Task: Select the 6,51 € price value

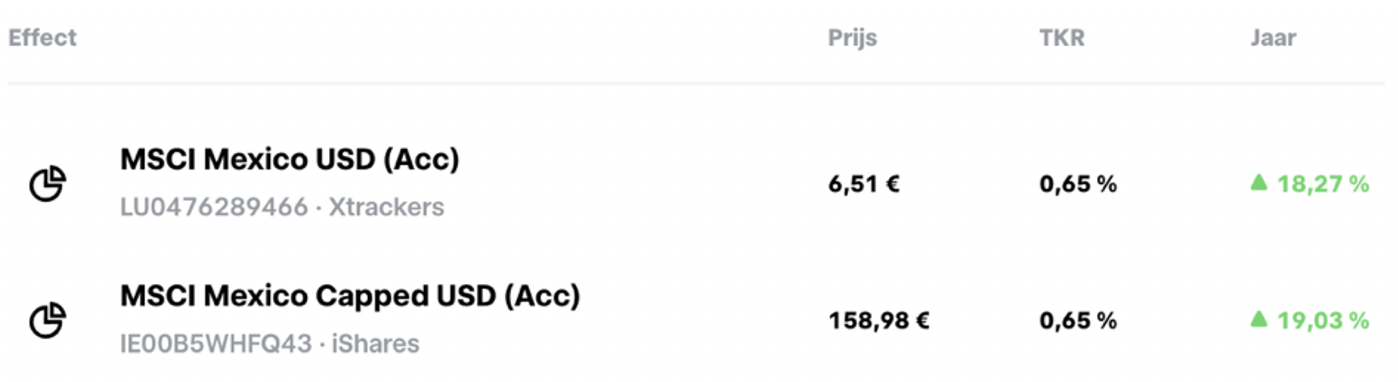Action: [864, 185]
